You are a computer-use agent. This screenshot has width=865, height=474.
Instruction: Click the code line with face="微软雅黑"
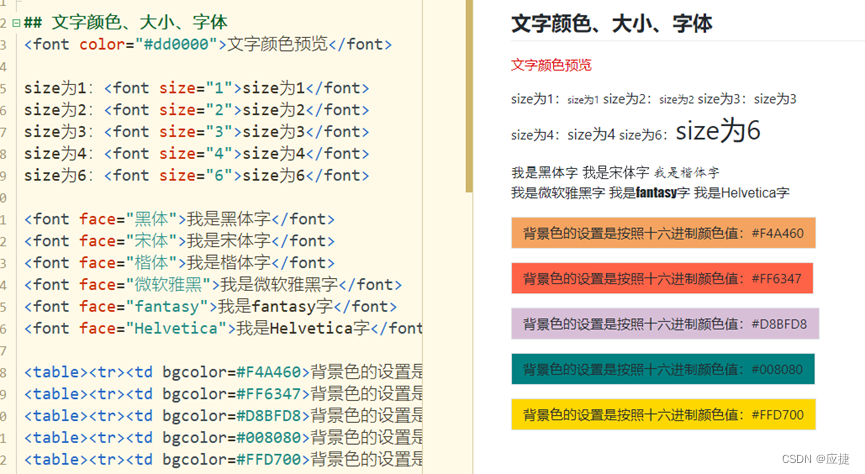coord(213,285)
